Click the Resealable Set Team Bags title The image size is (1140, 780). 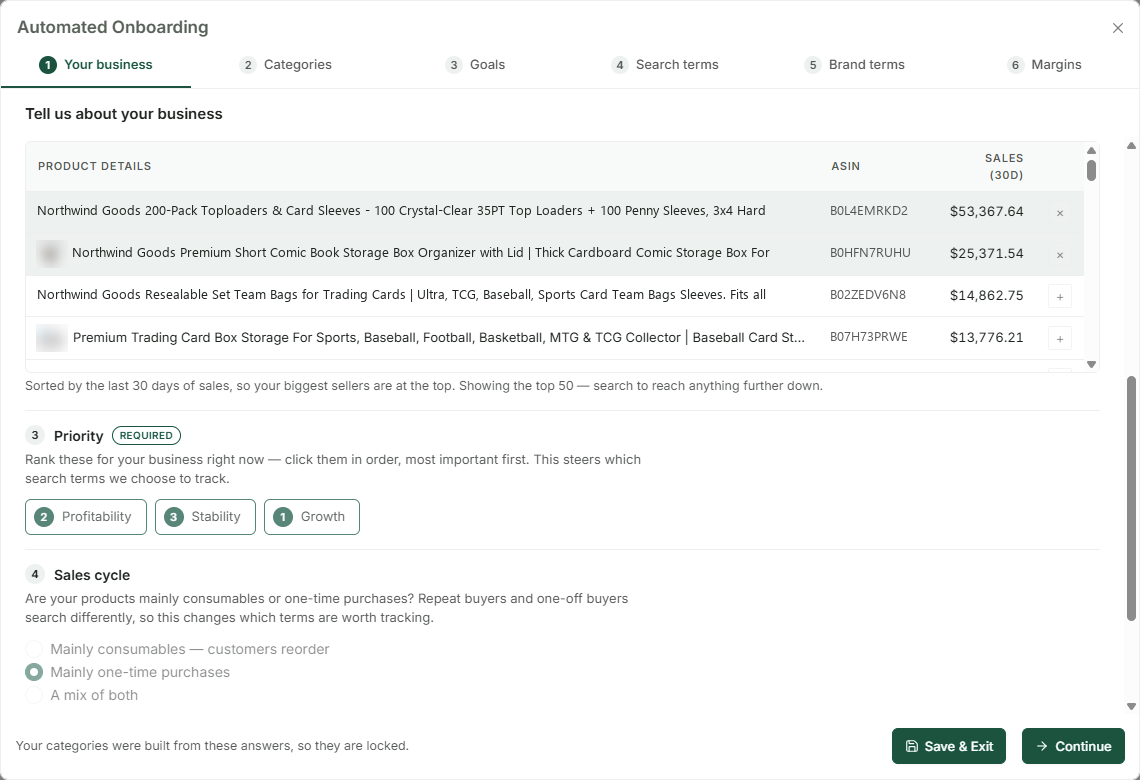coord(401,295)
